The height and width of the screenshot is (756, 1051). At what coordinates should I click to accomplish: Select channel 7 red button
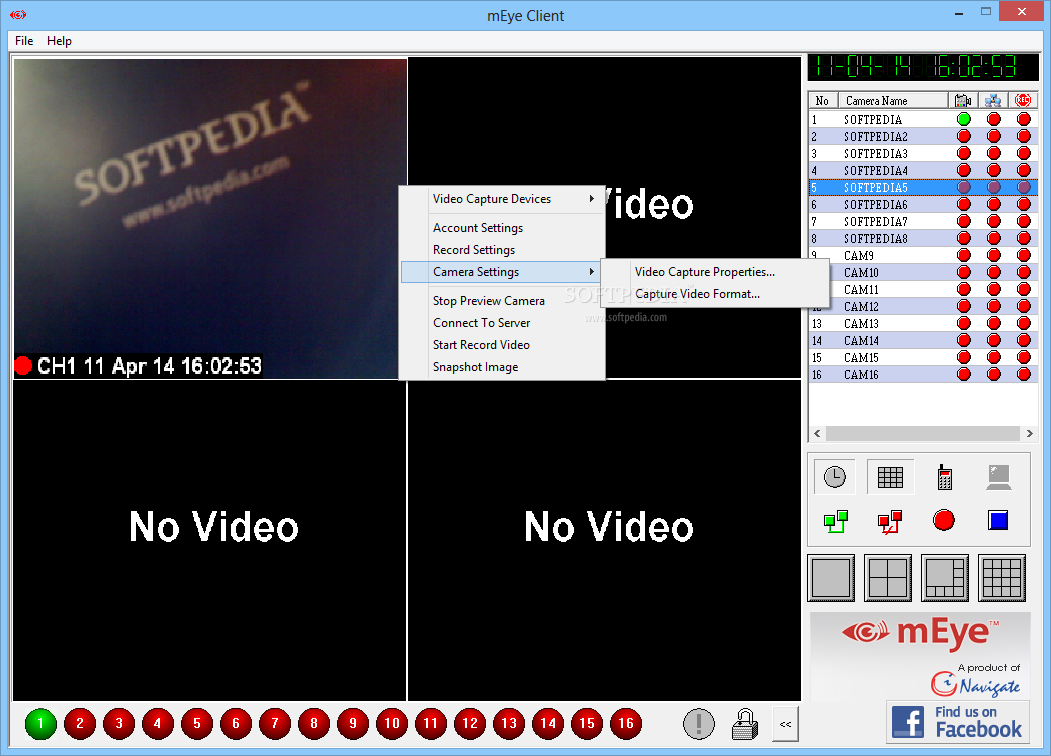[275, 724]
